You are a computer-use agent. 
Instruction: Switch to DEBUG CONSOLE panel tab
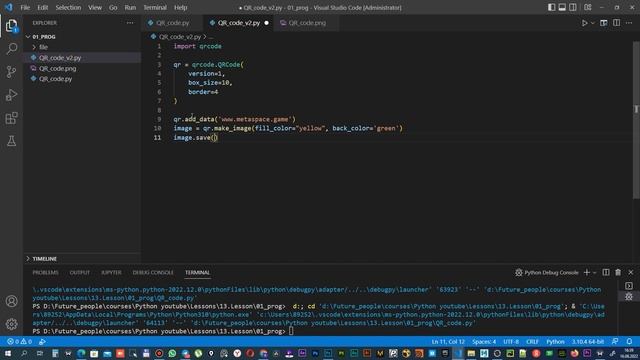pyautogui.click(x=153, y=273)
